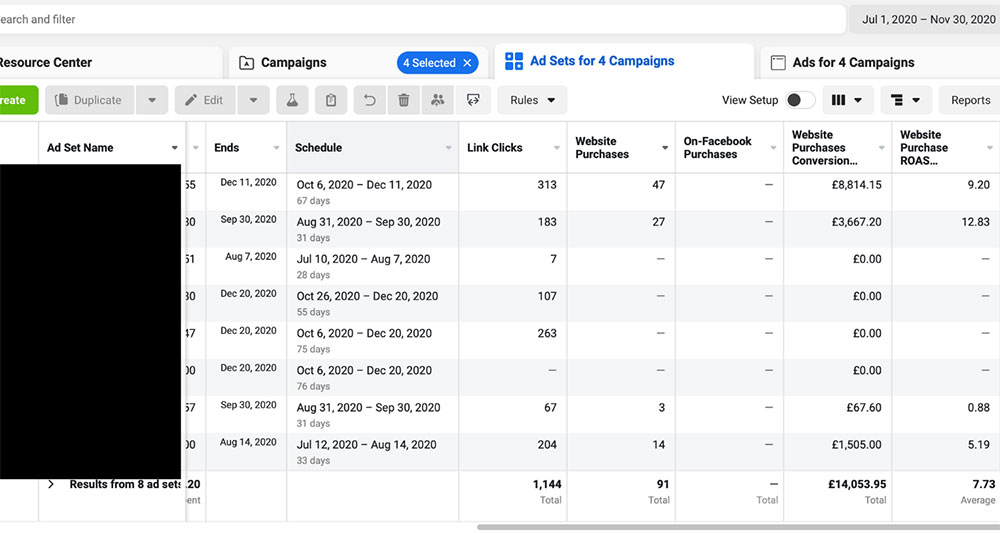Screen dimensions: 1000x533
Task: Toggle the View Setup switch
Action: (x=799, y=100)
